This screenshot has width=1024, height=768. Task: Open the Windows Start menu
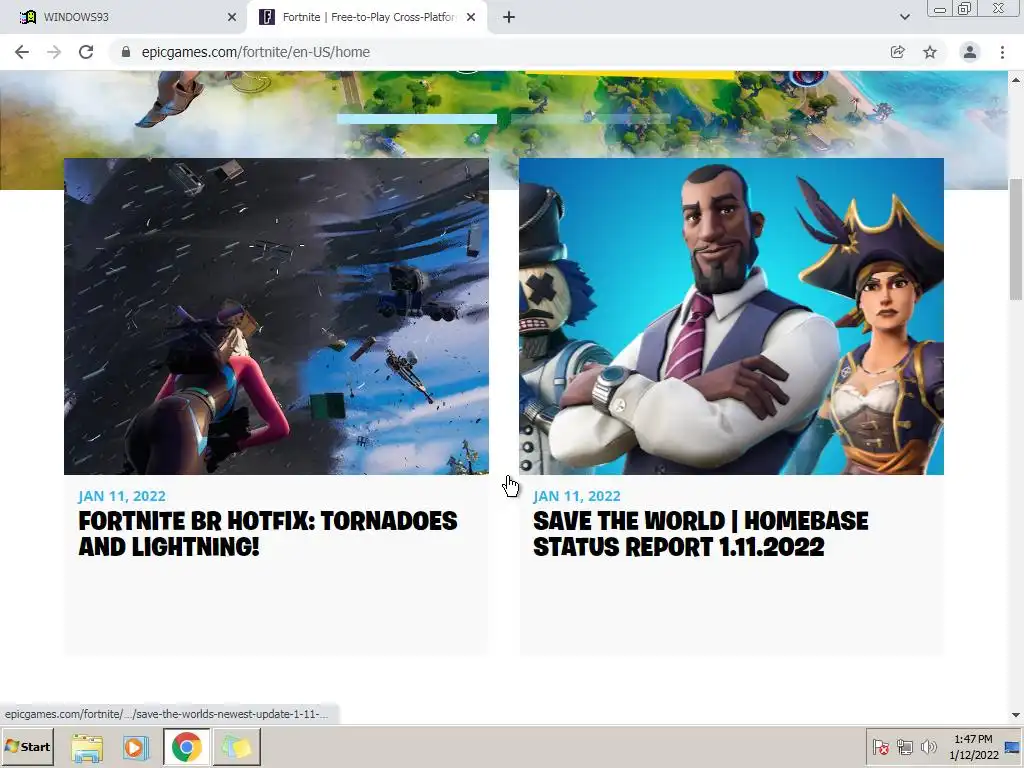tap(27, 747)
